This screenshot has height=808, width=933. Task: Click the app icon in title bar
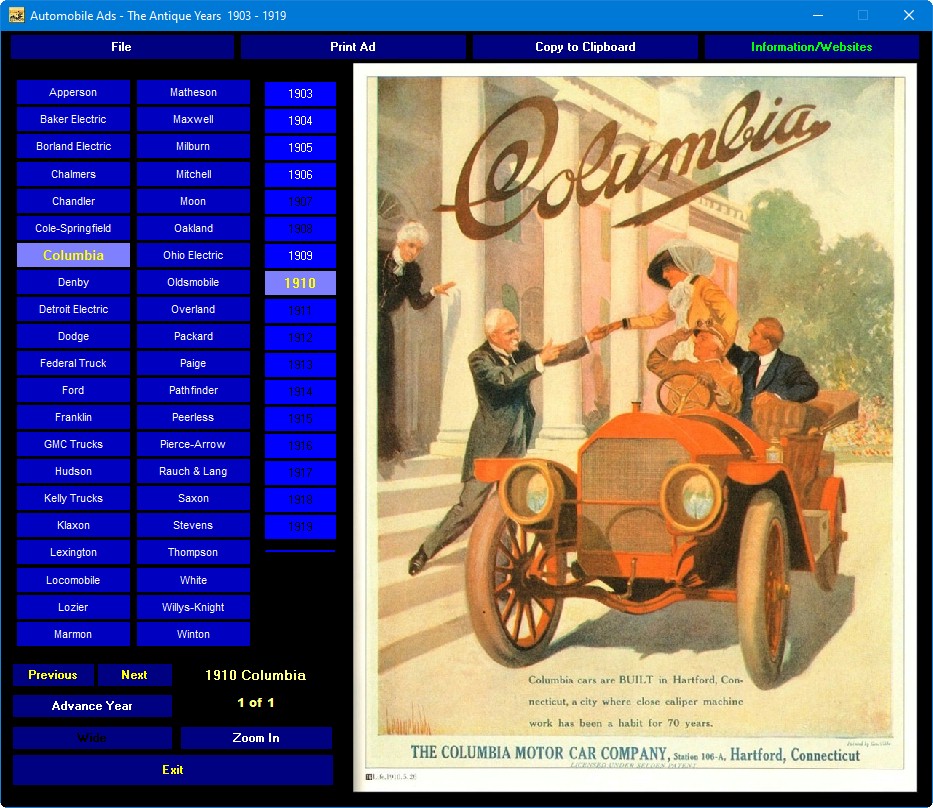click(16, 15)
